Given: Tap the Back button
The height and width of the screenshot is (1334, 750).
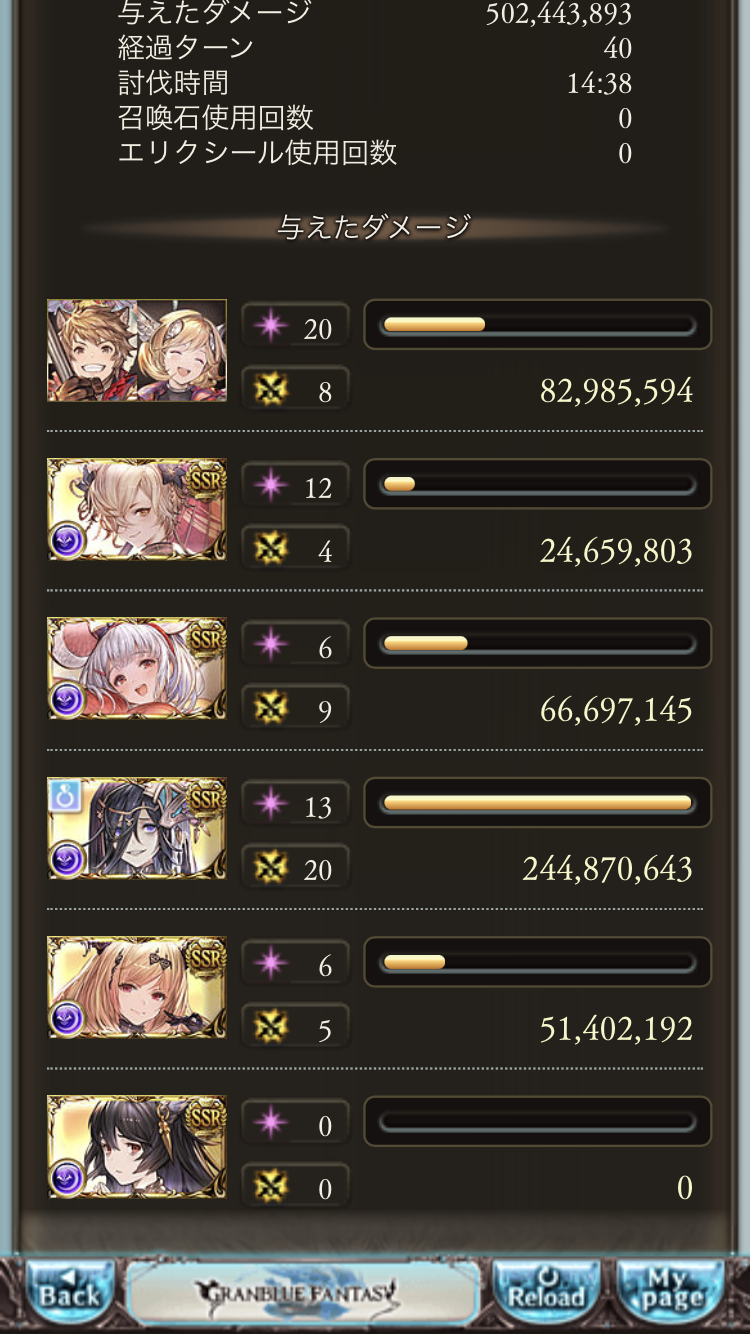Looking at the screenshot, I should 70,1292.
